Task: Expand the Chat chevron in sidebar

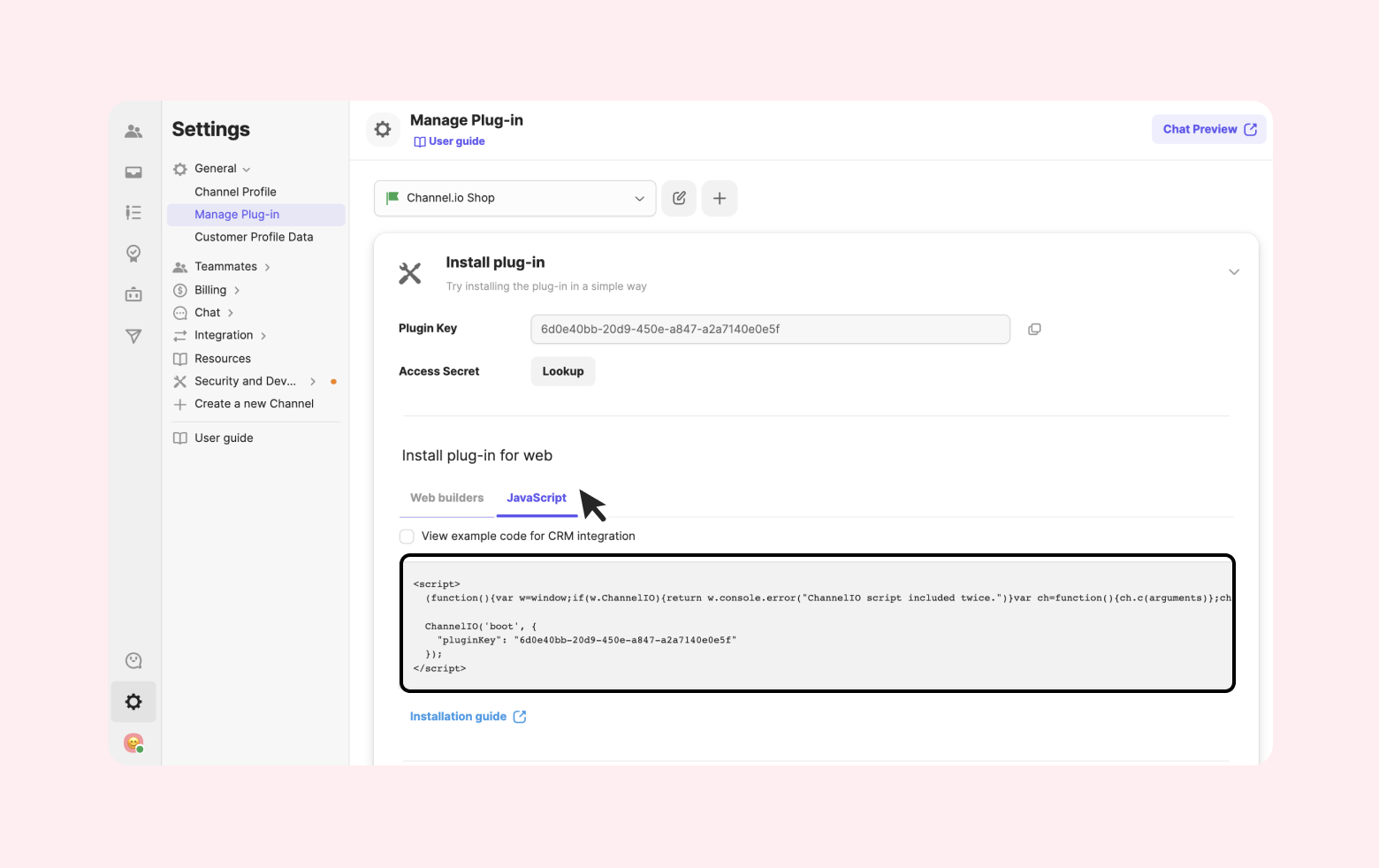Action: (231, 313)
